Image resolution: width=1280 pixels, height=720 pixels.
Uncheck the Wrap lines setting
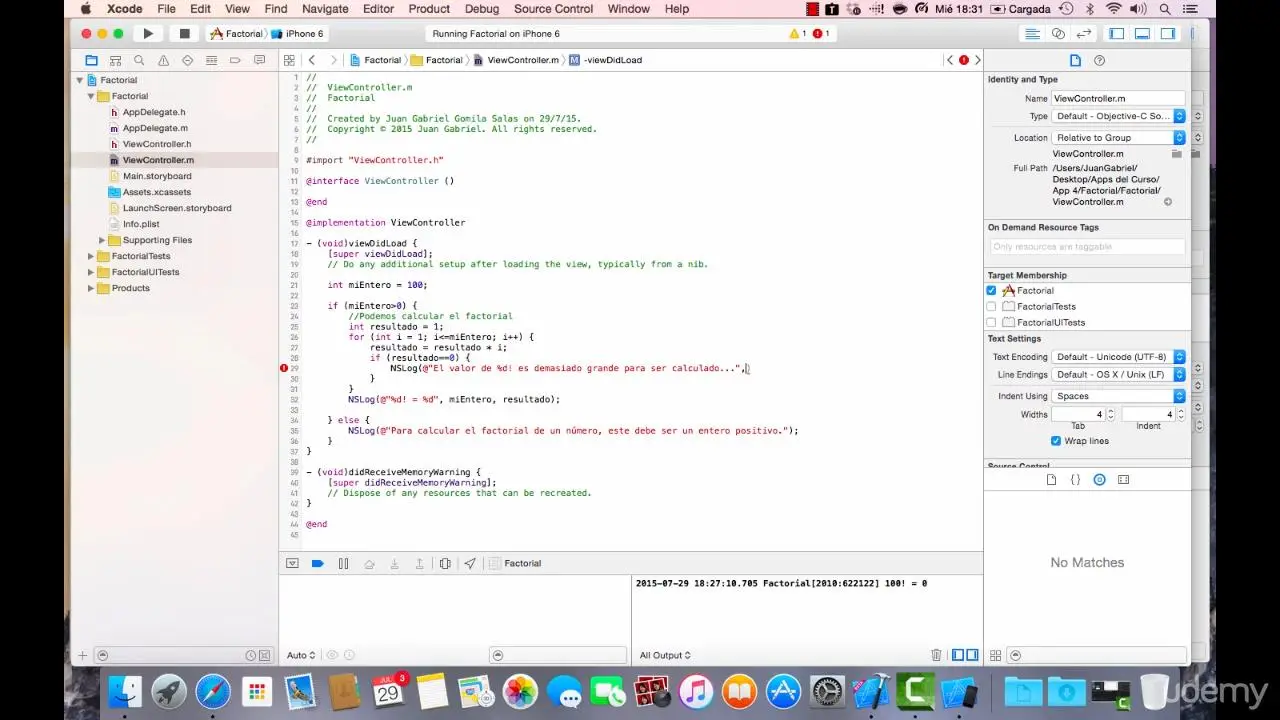[1055, 440]
